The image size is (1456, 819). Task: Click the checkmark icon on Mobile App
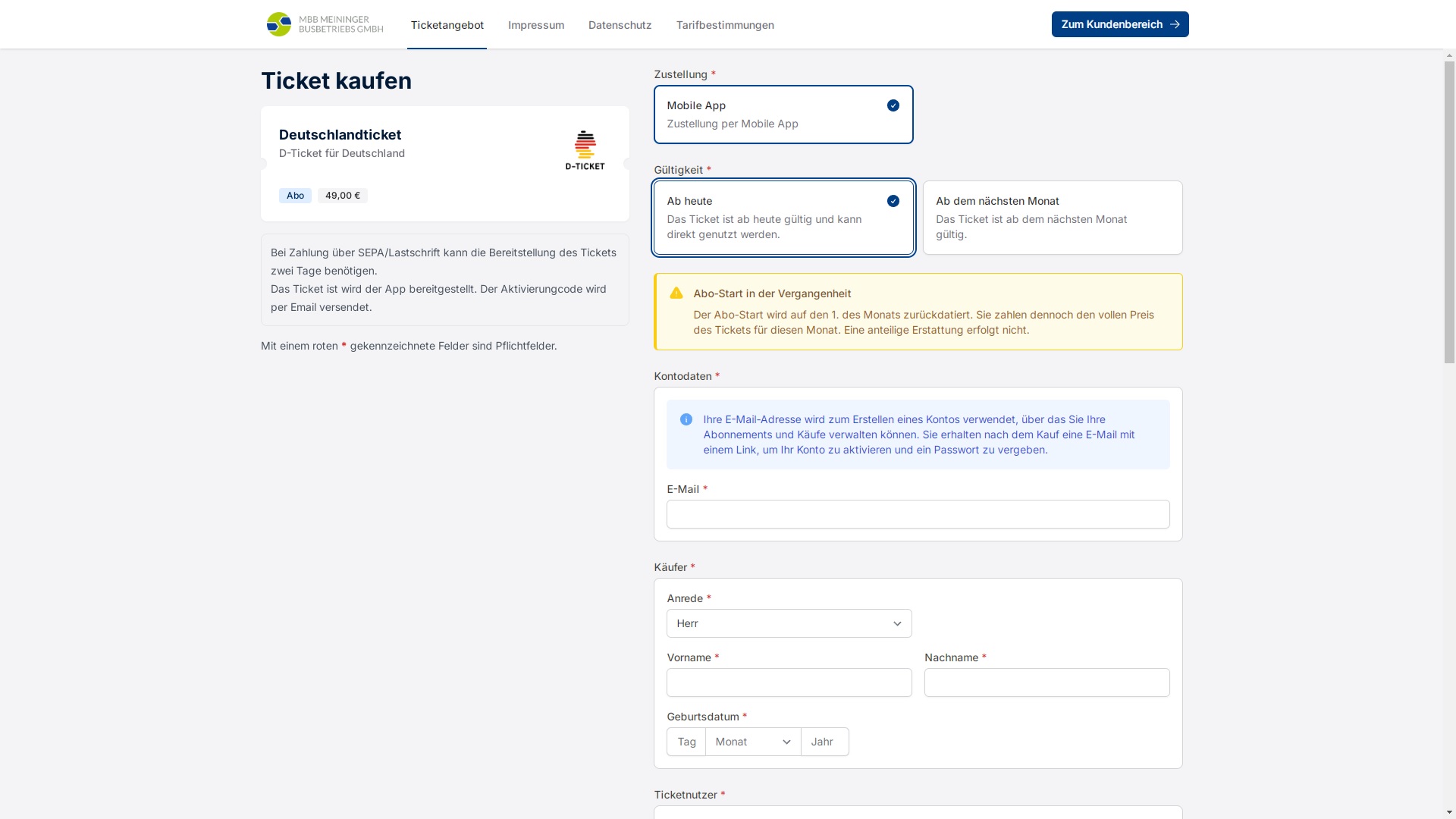click(x=893, y=105)
